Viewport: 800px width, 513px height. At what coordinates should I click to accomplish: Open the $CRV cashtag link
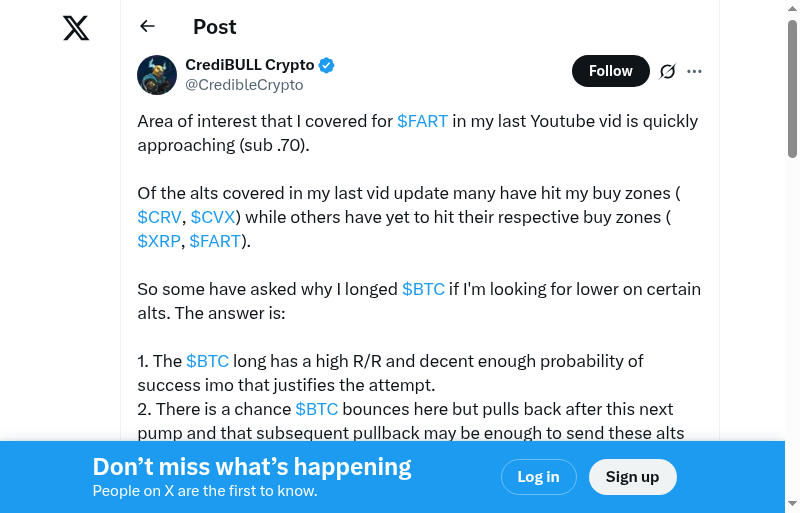[160, 217]
